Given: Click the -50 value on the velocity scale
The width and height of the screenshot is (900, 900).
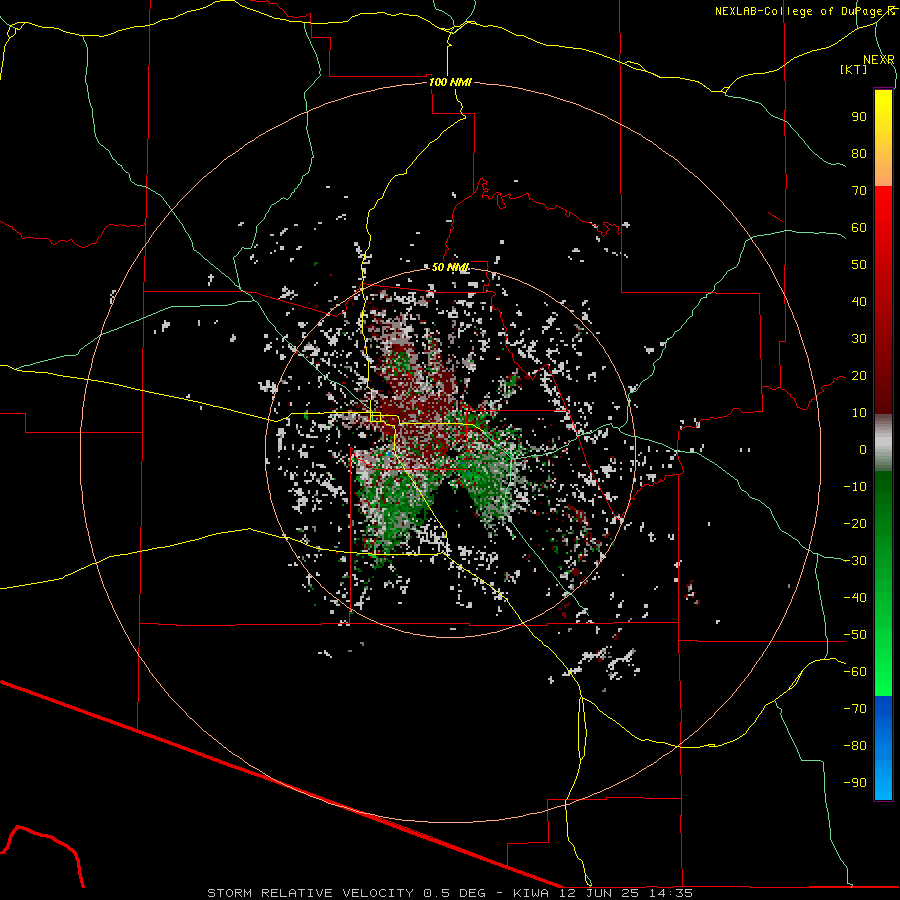Looking at the screenshot, I should pyautogui.click(x=855, y=635).
